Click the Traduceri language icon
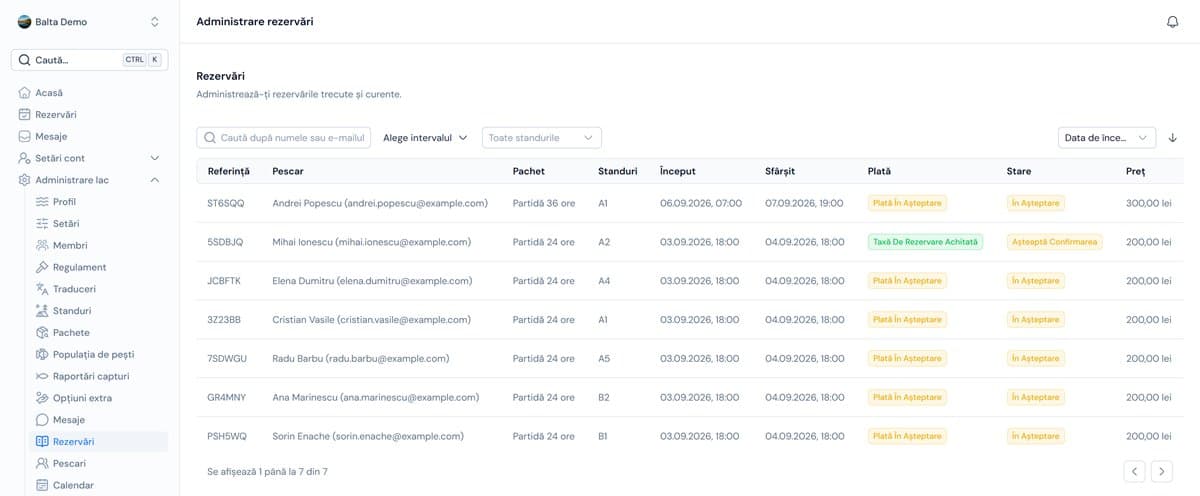Image resolution: width=1200 pixels, height=496 pixels. coord(42,289)
